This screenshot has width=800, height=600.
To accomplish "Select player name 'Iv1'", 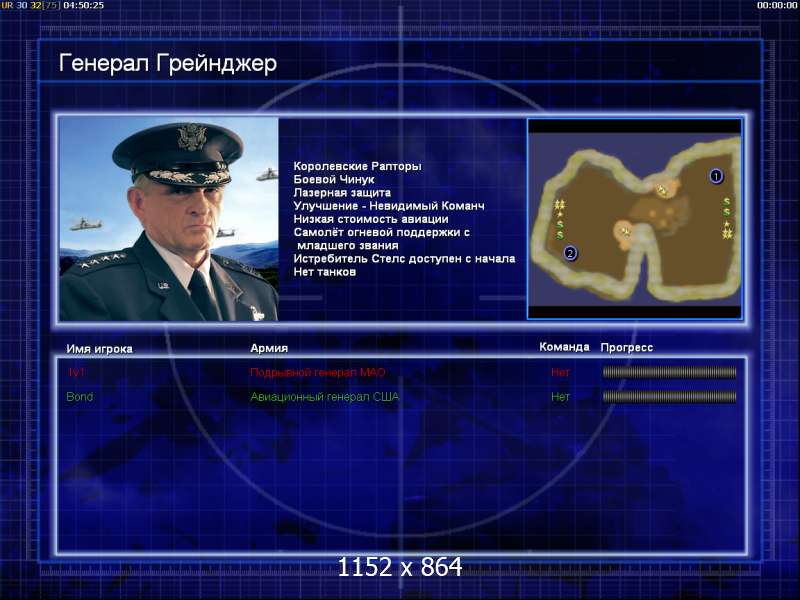I will point(76,372).
